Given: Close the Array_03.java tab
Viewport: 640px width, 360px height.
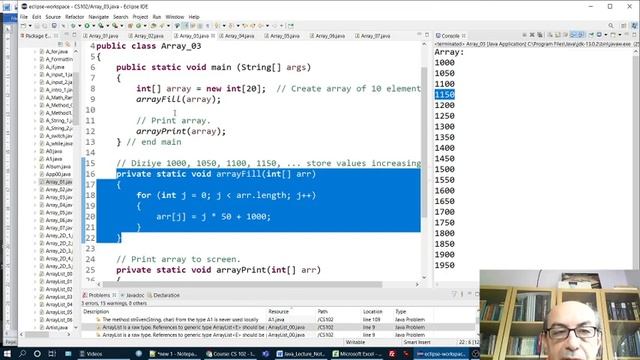Looking at the screenshot, I should [x=213, y=36].
